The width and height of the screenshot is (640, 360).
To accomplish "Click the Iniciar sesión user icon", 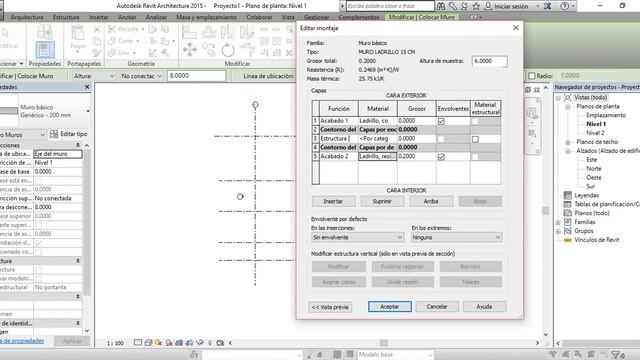I will click(x=488, y=6).
